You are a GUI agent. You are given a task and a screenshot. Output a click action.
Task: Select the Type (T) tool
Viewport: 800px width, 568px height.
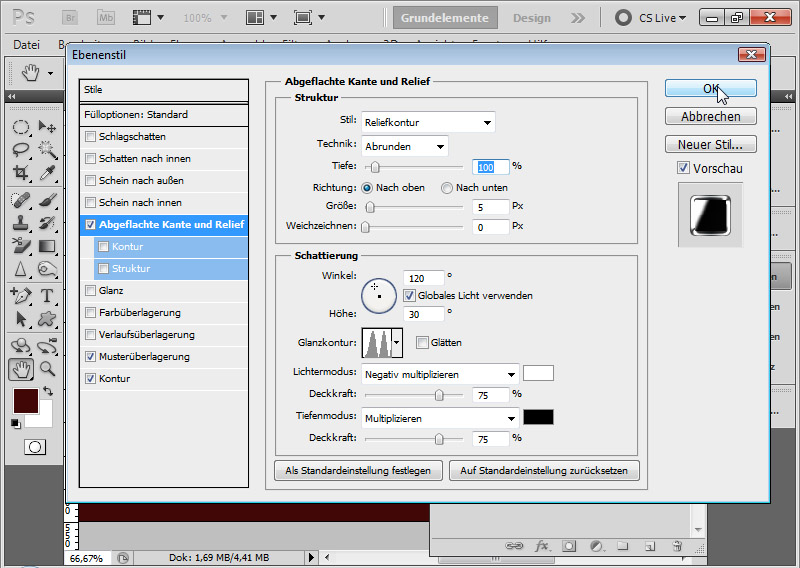coord(47,296)
